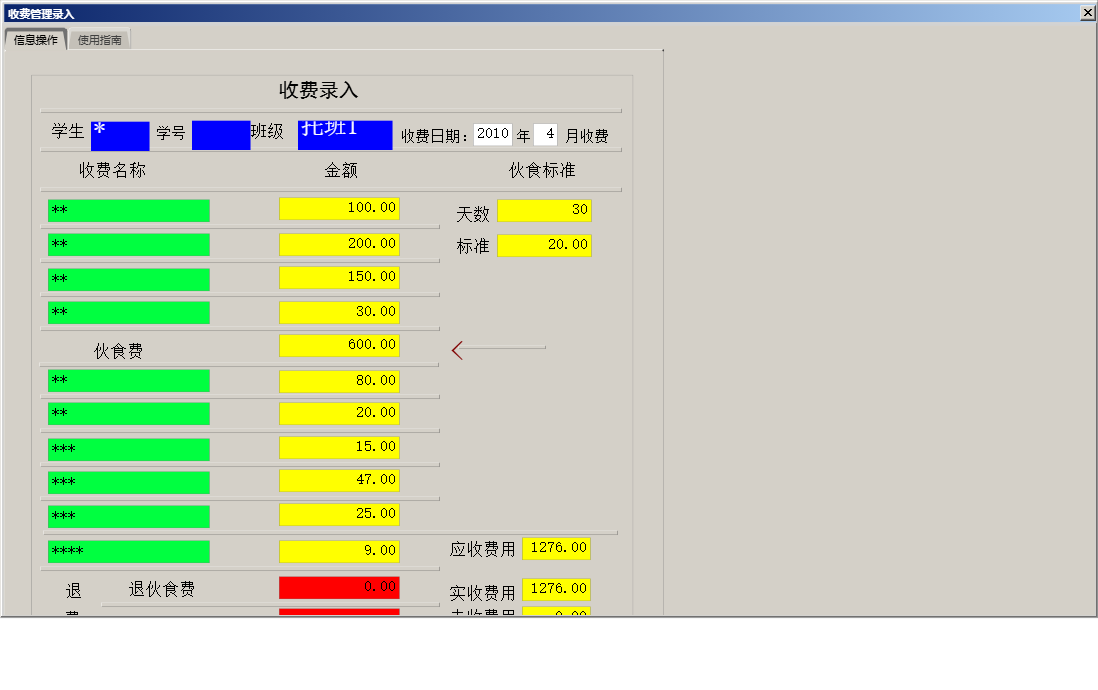The width and height of the screenshot is (1098, 690).
Task: Click the 班级 field showing 托班1
Action: [344, 134]
